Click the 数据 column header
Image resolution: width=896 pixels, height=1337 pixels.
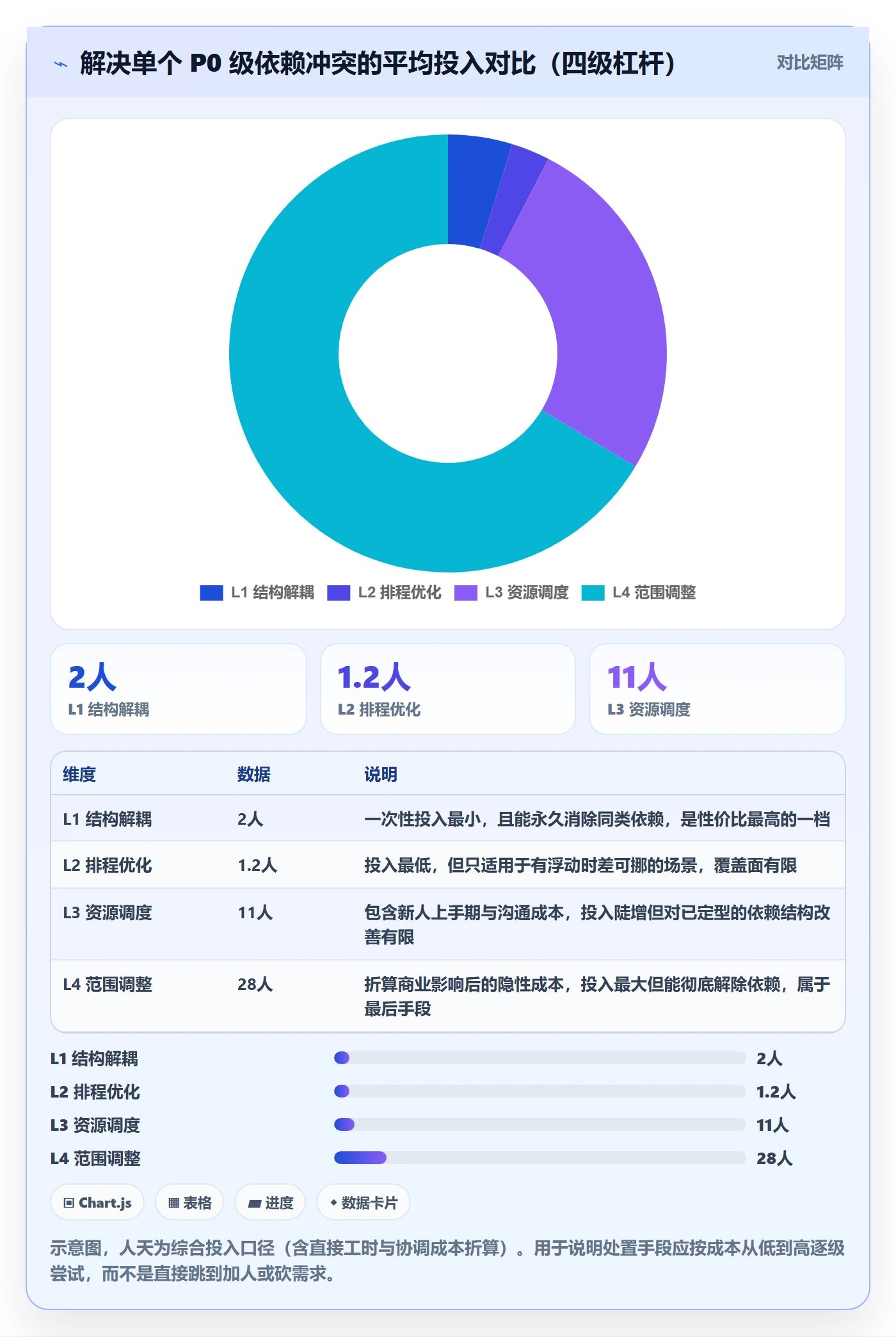(x=254, y=774)
